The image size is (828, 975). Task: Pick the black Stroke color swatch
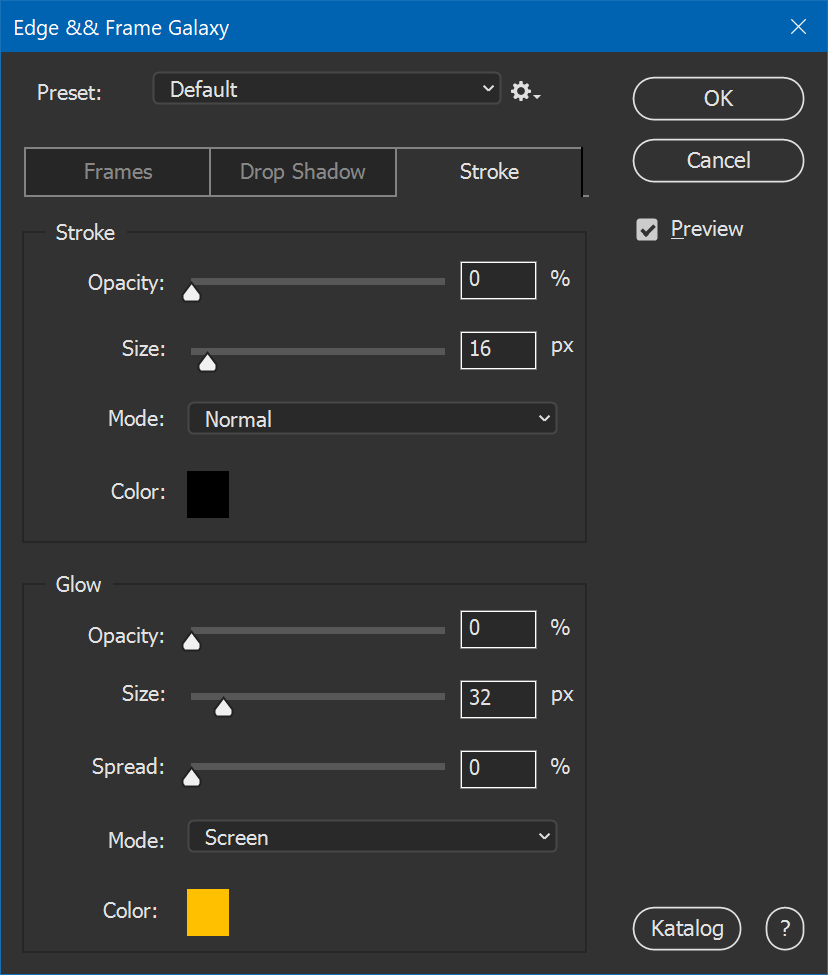coord(208,494)
